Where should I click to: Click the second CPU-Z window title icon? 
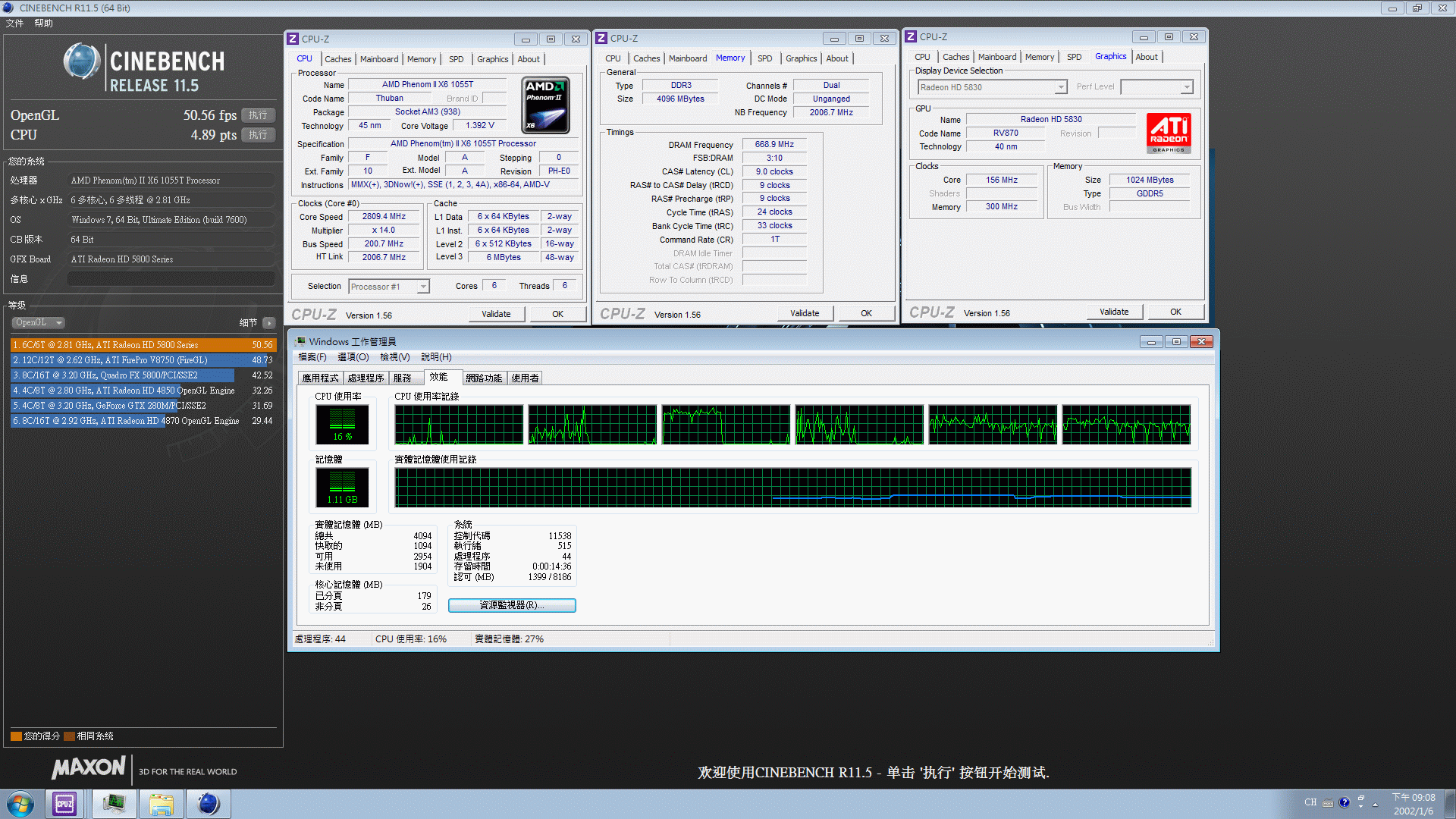(601, 38)
